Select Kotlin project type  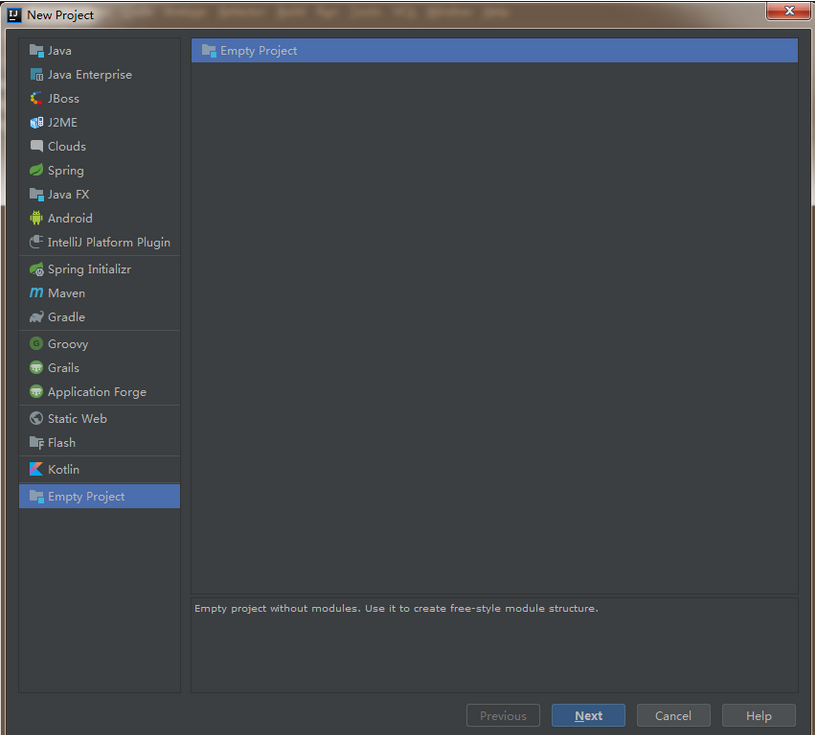pyautogui.click(x=99, y=469)
